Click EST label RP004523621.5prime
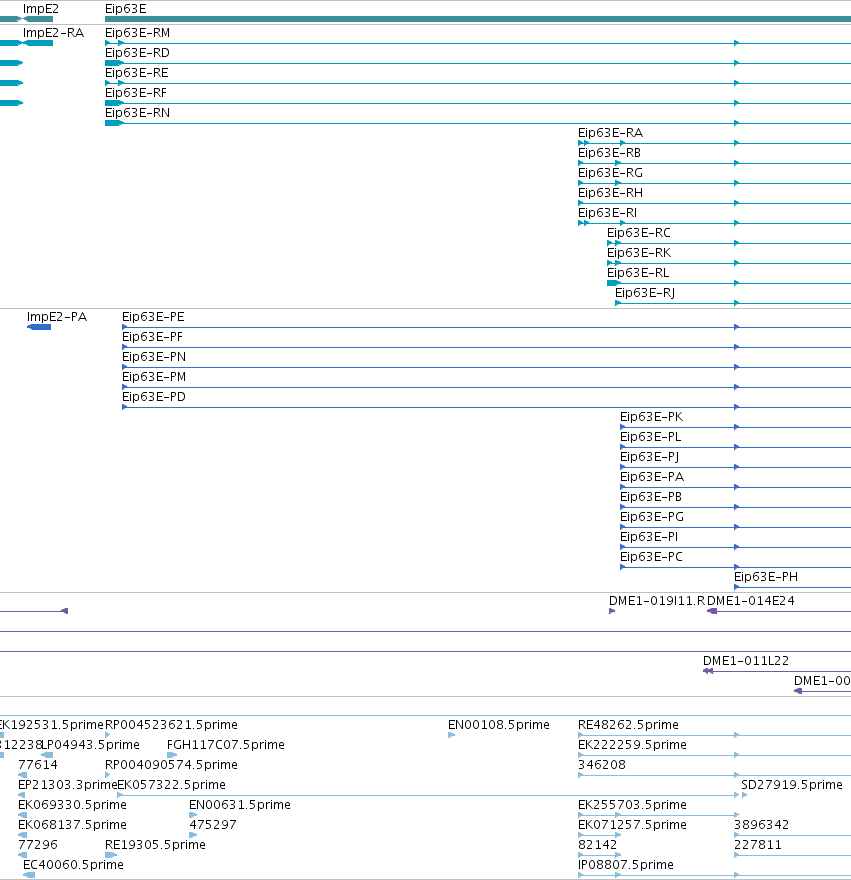 171,725
